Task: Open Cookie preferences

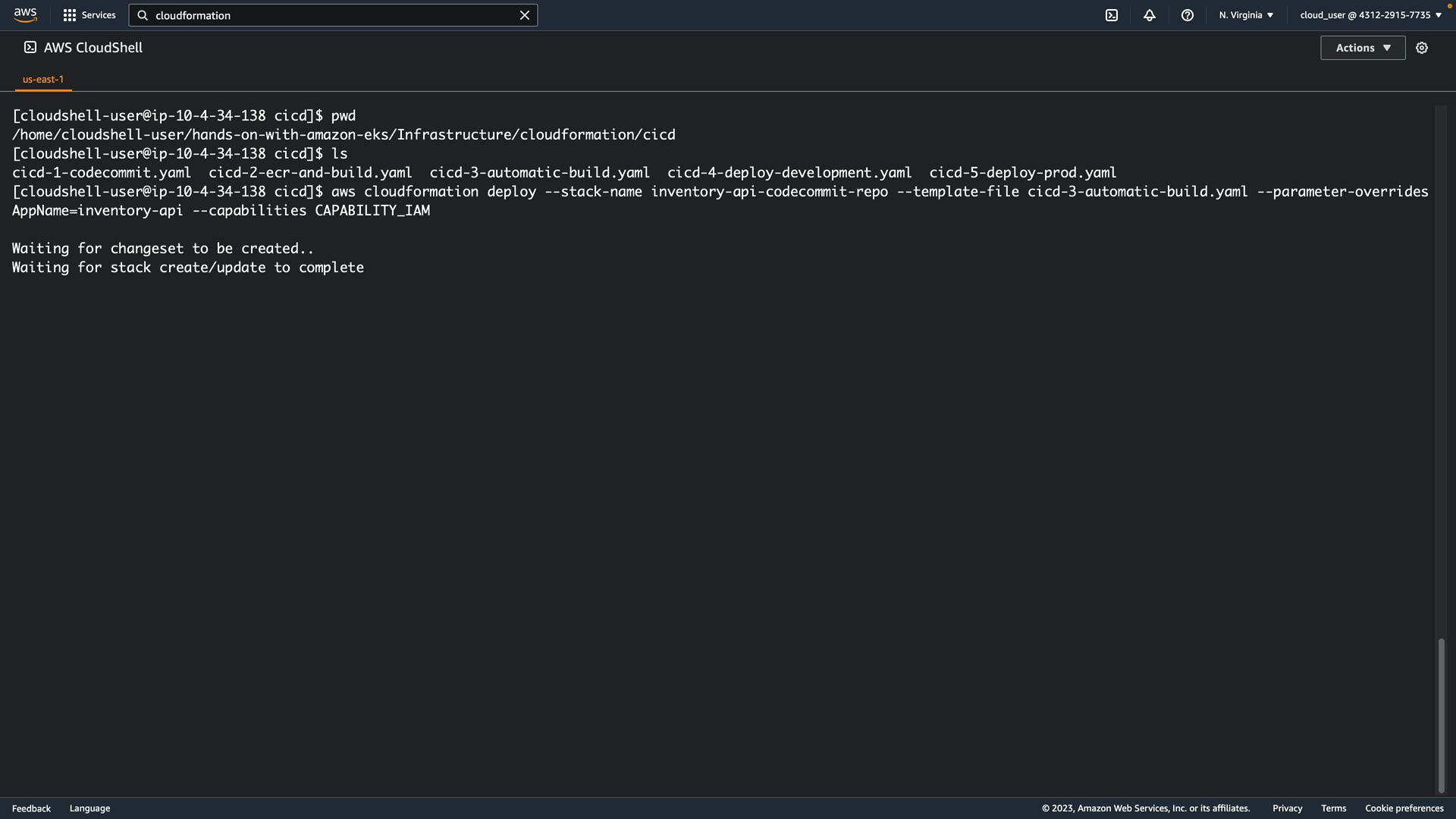Action: pyautogui.click(x=1404, y=808)
